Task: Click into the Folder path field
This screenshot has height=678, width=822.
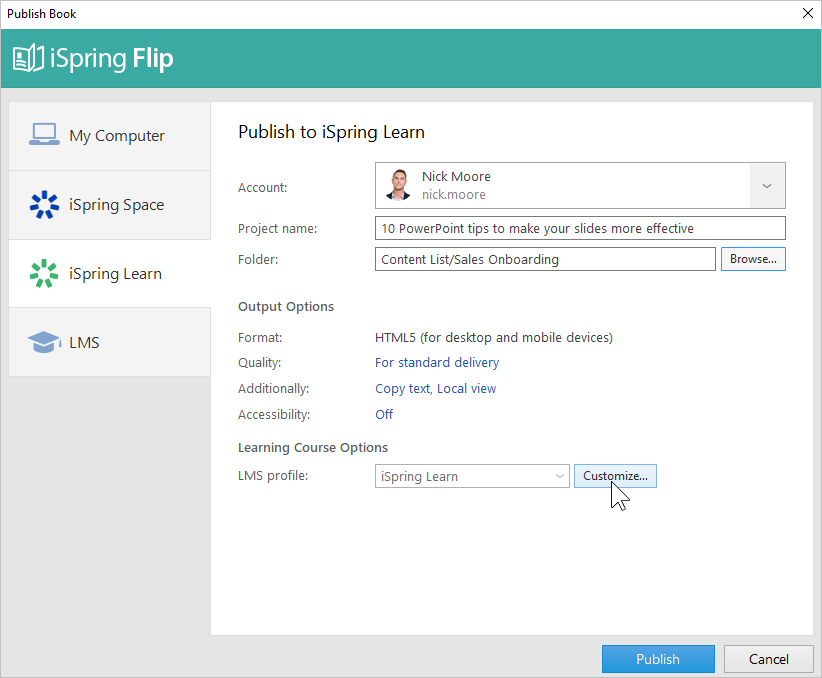Action: tap(545, 259)
